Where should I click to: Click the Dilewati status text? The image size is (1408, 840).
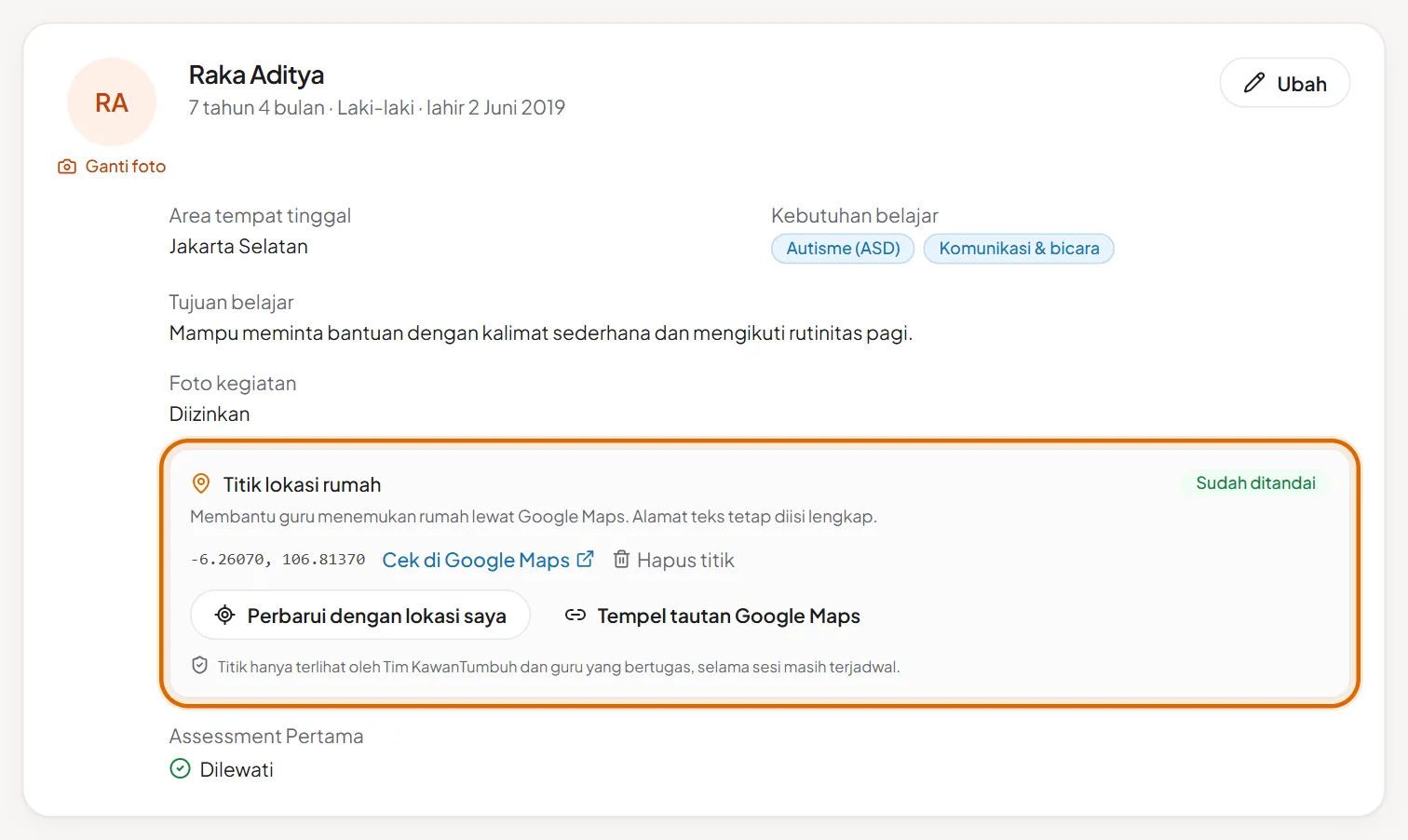(237, 769)
